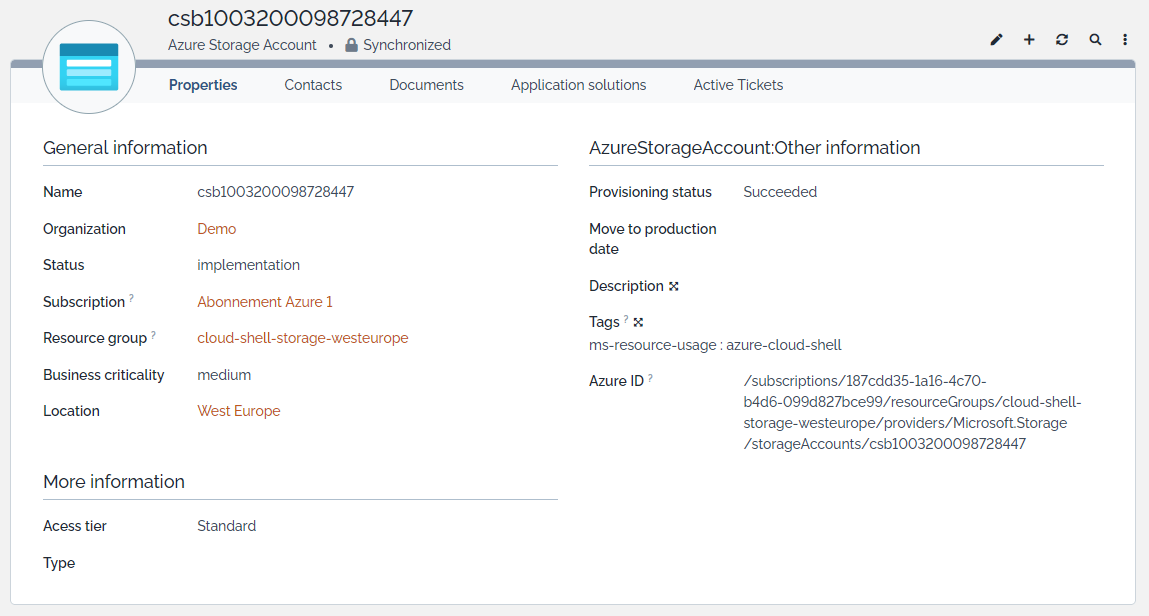Click the plus icon to create new

pyautogui.click(x=1029, y=40)
